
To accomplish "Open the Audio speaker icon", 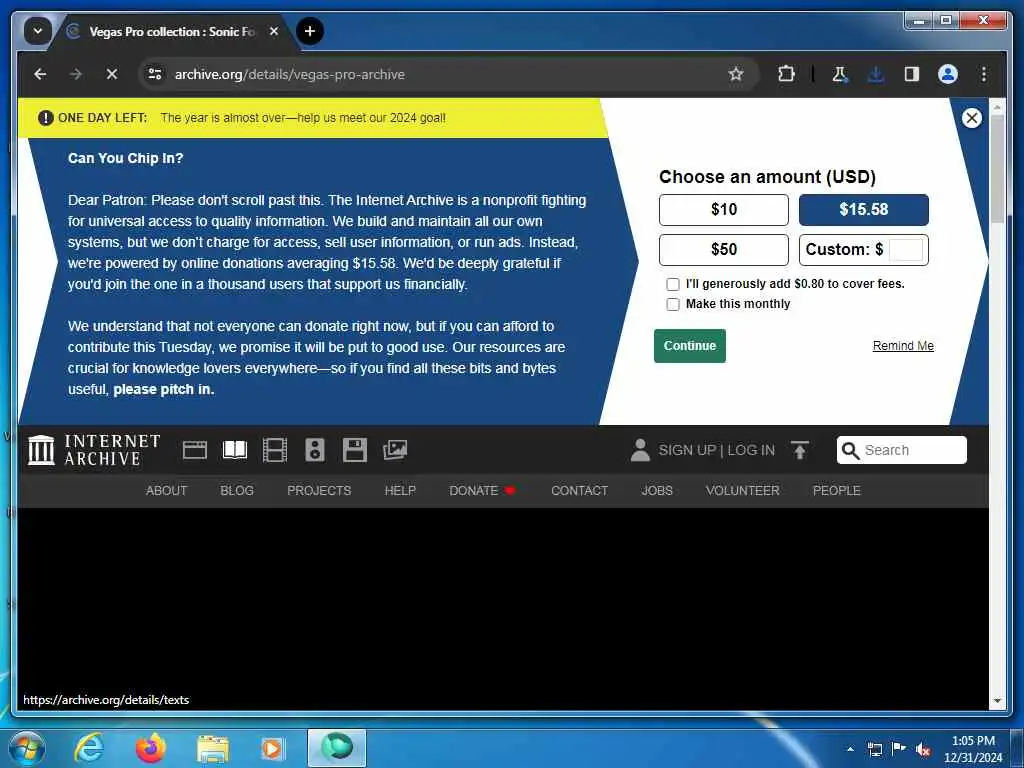I will (x=315, y=450).
